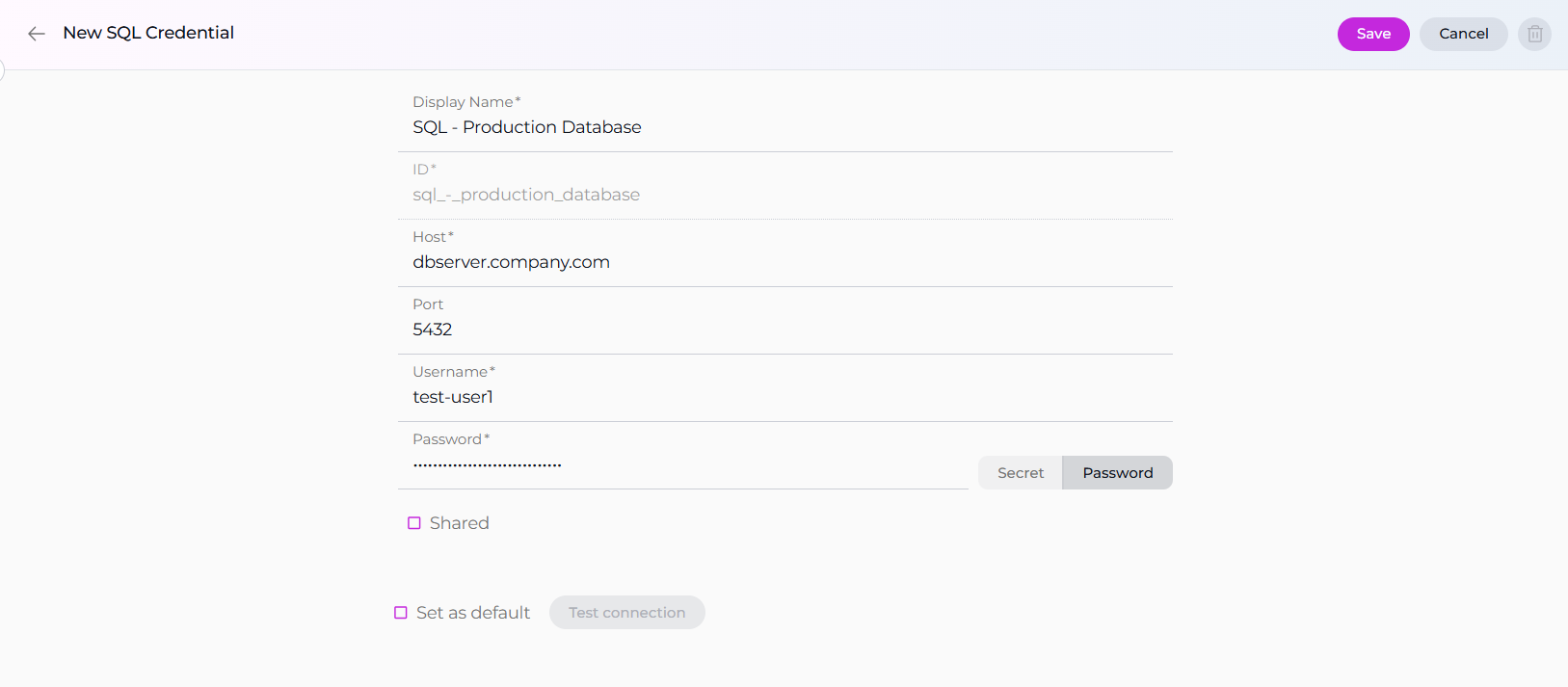The height and width of the screenshot is (687, 1568).
Task: Enable the Shared checkbox
Action: click(x=414, y=523)
